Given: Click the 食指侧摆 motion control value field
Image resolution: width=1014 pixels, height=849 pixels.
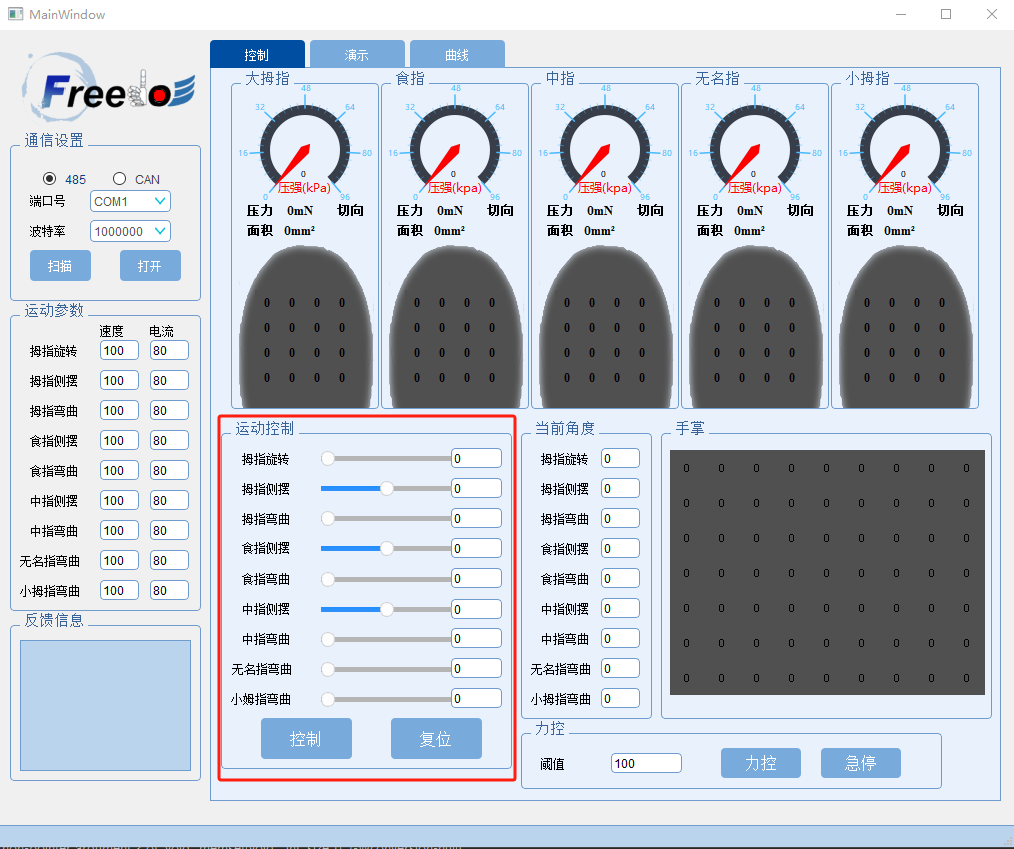Looking at the screenshot, I should pos(476,548).
